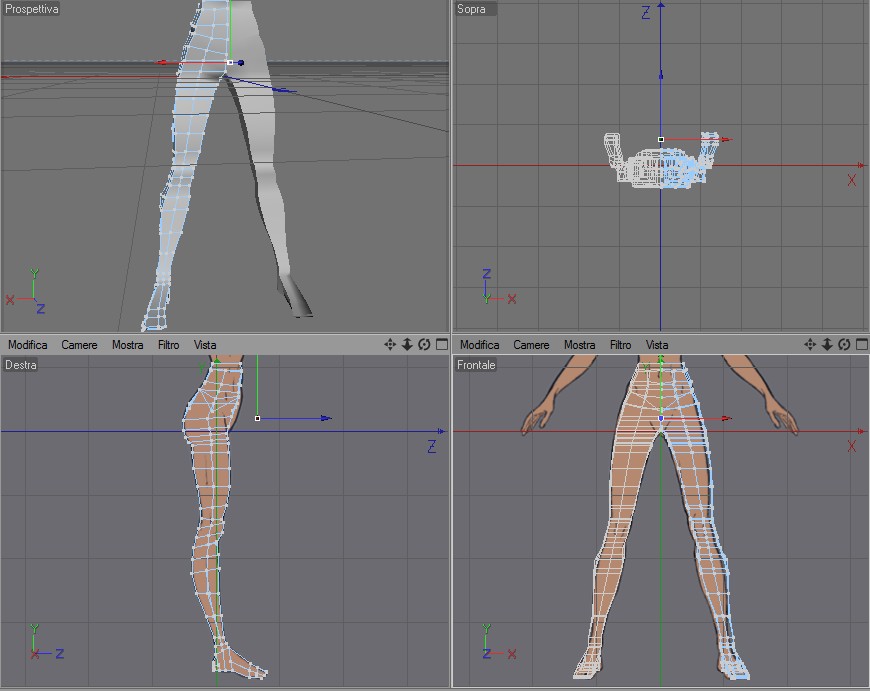
Task: Open the Filtro menu of the Destra viewport
Action: point(169,345)
